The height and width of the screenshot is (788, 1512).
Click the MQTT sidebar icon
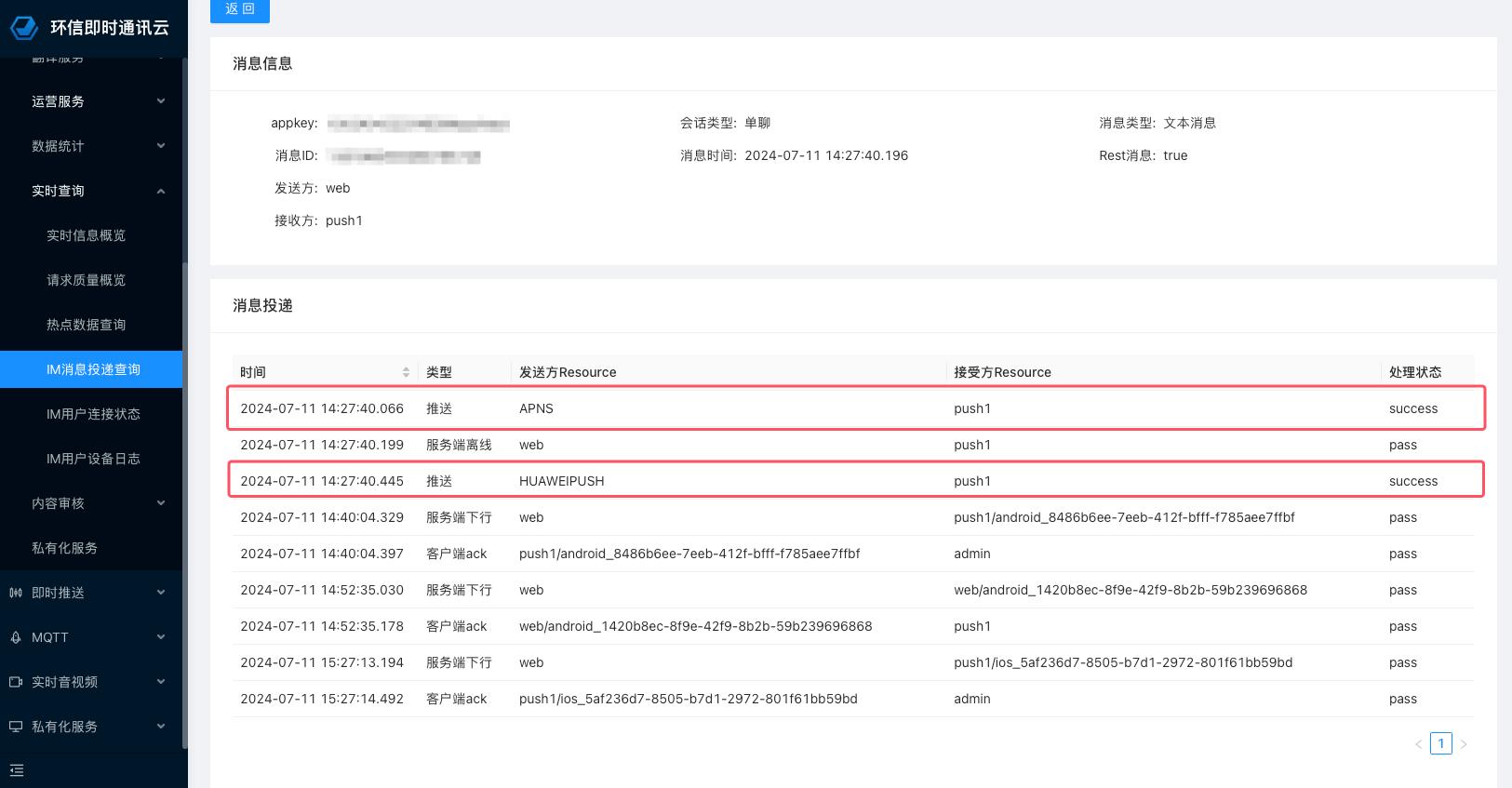coord(16,637)
